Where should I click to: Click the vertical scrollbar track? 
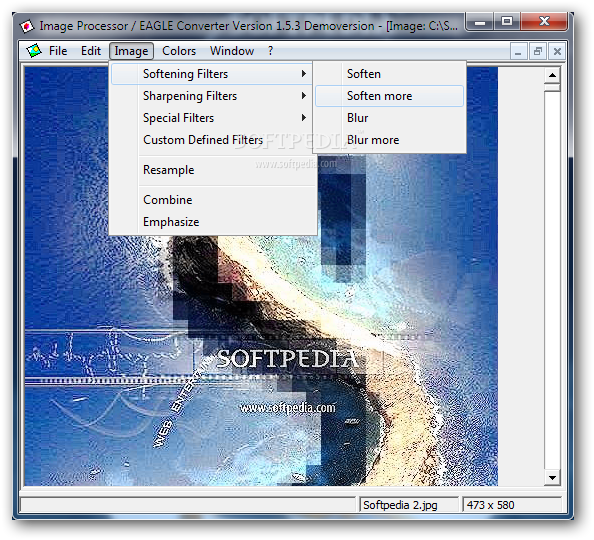point(552,280)
